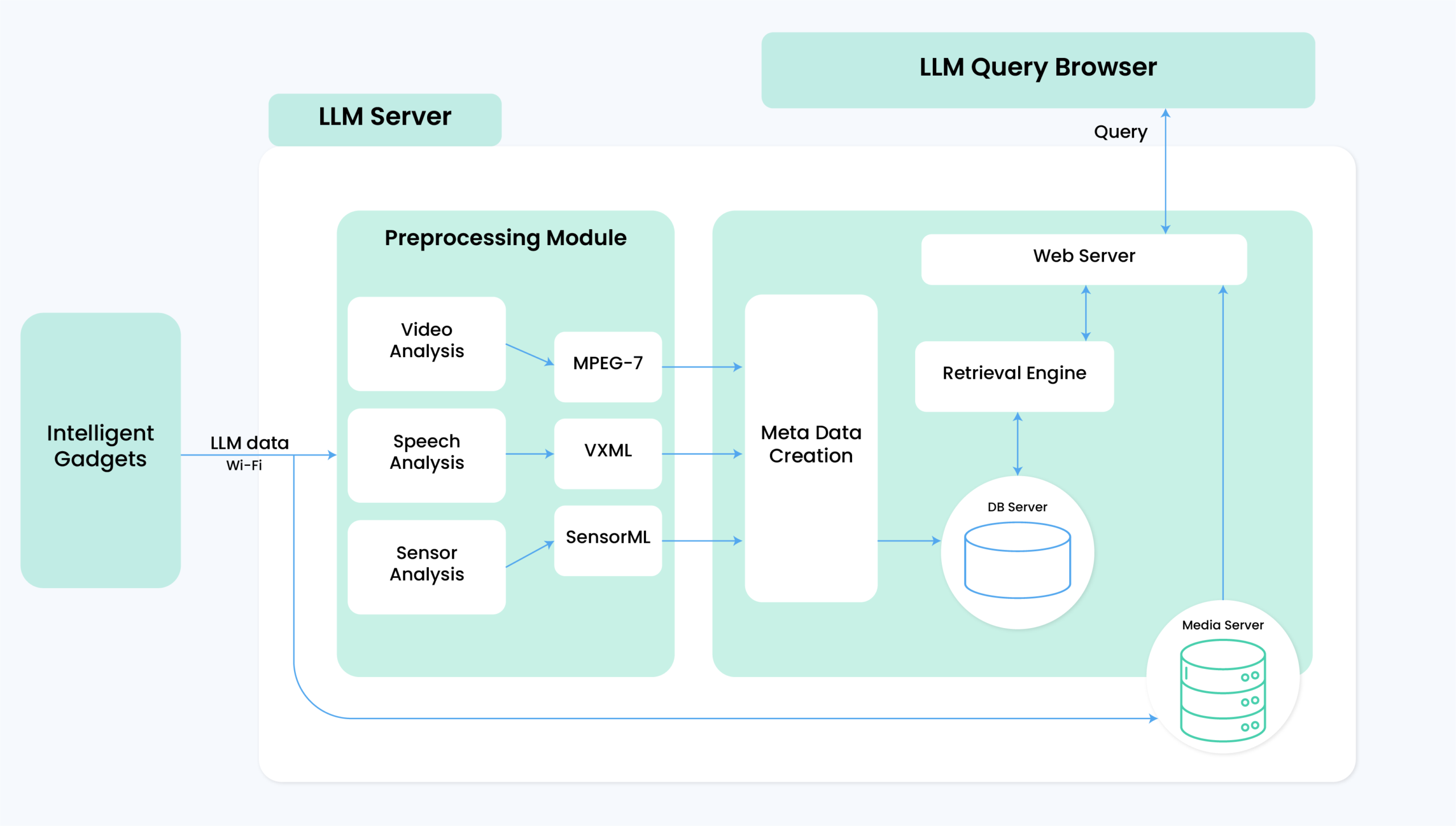Click the Media Server stack icon

[1223, 691]
